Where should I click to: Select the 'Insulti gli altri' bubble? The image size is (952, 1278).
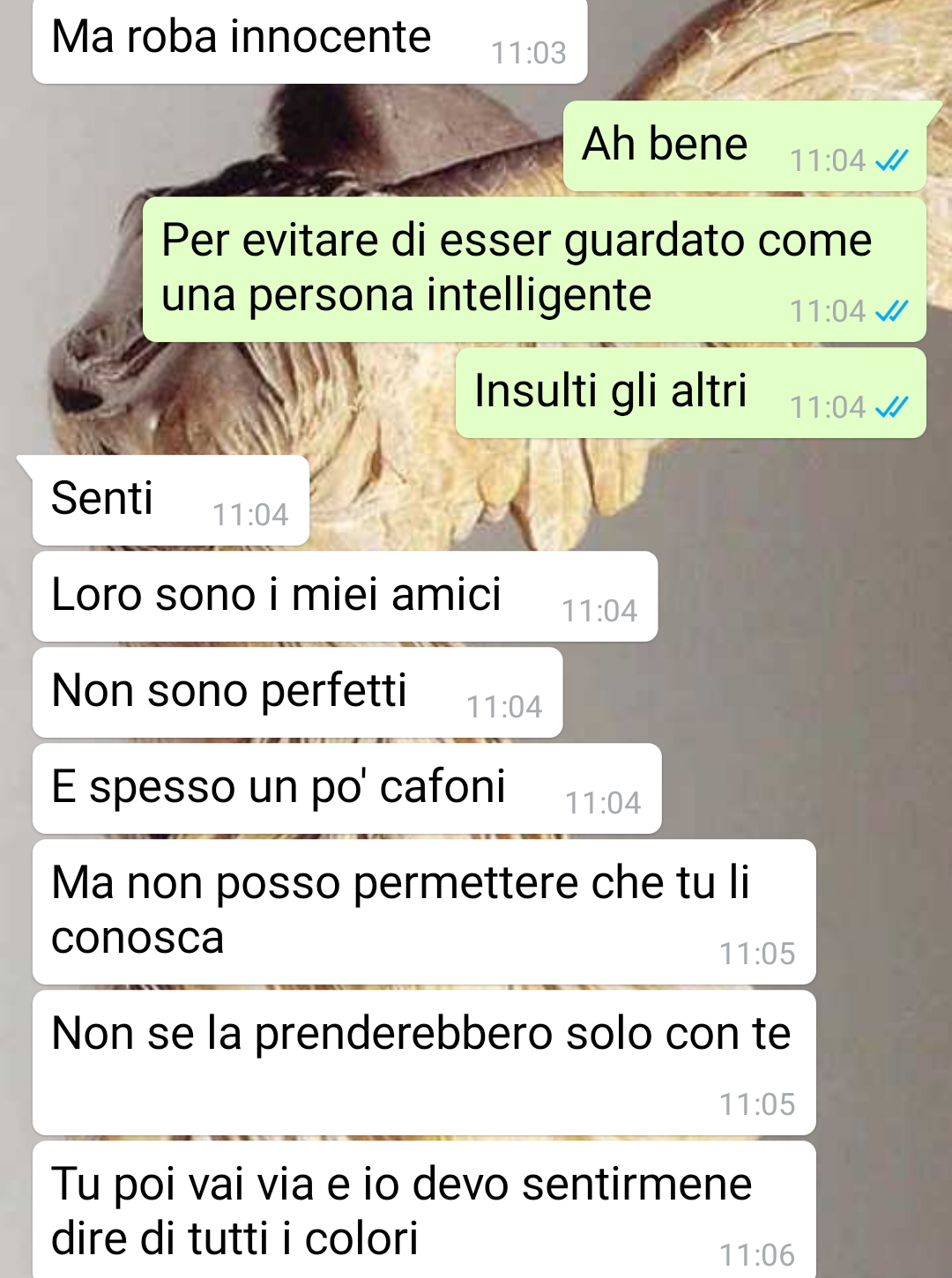[x=691, y=393]
